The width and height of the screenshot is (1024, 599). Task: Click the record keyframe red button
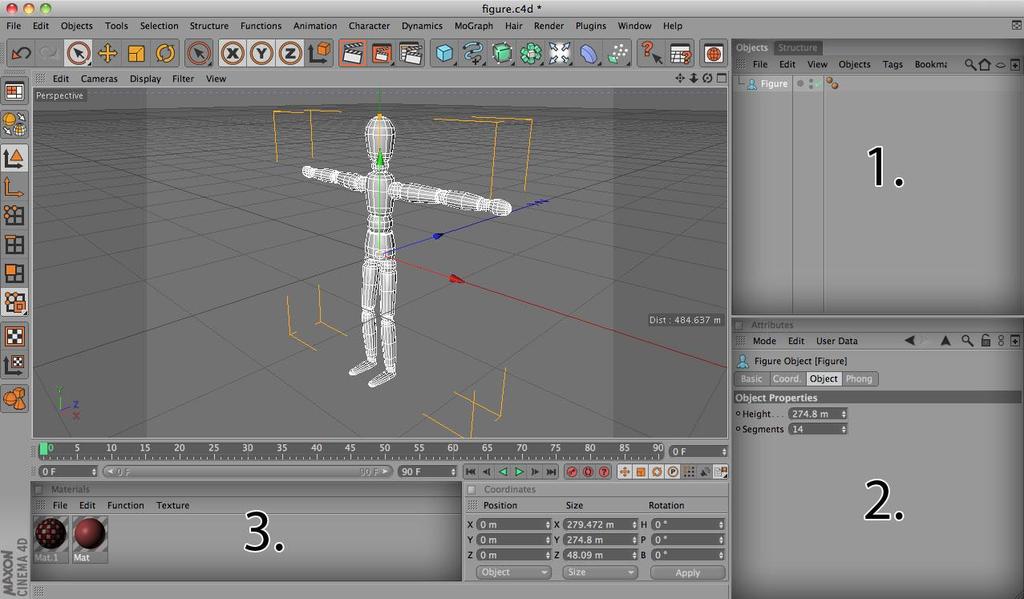[572, 472]
